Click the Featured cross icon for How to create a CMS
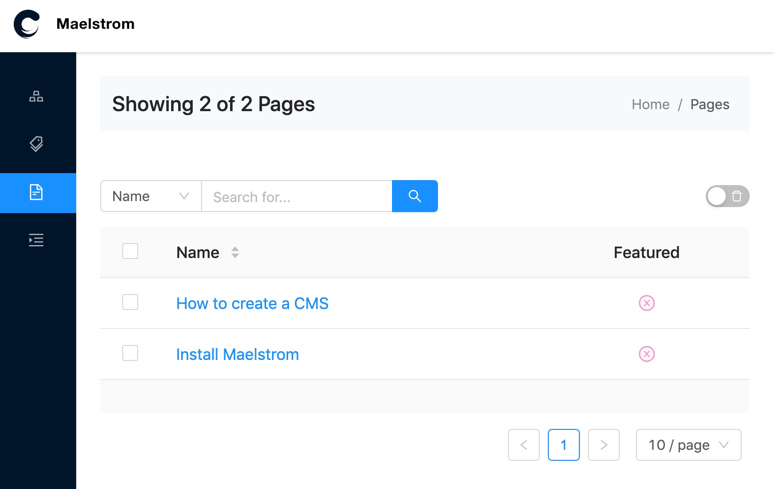 click(x=647, y=302)
